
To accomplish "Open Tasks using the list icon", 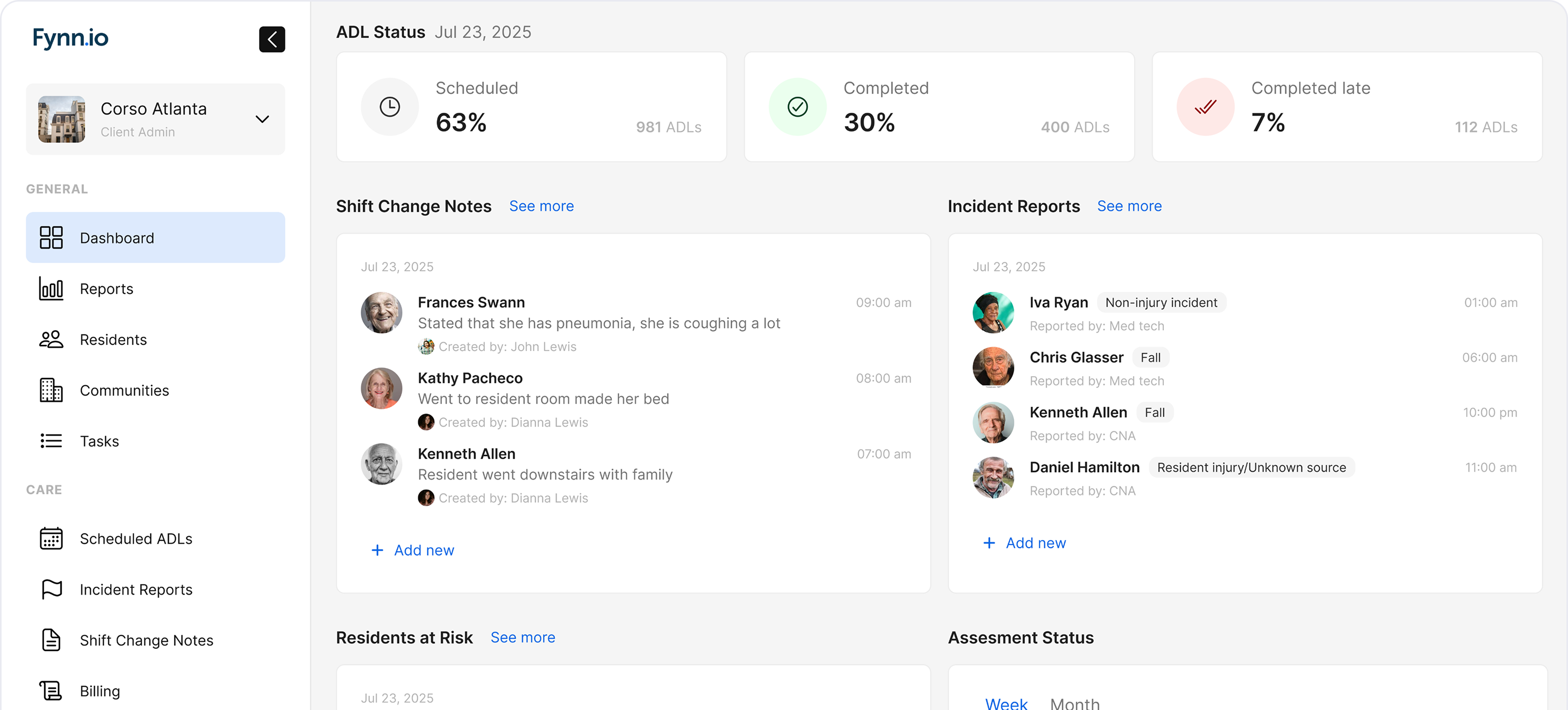I will point(51,441).
